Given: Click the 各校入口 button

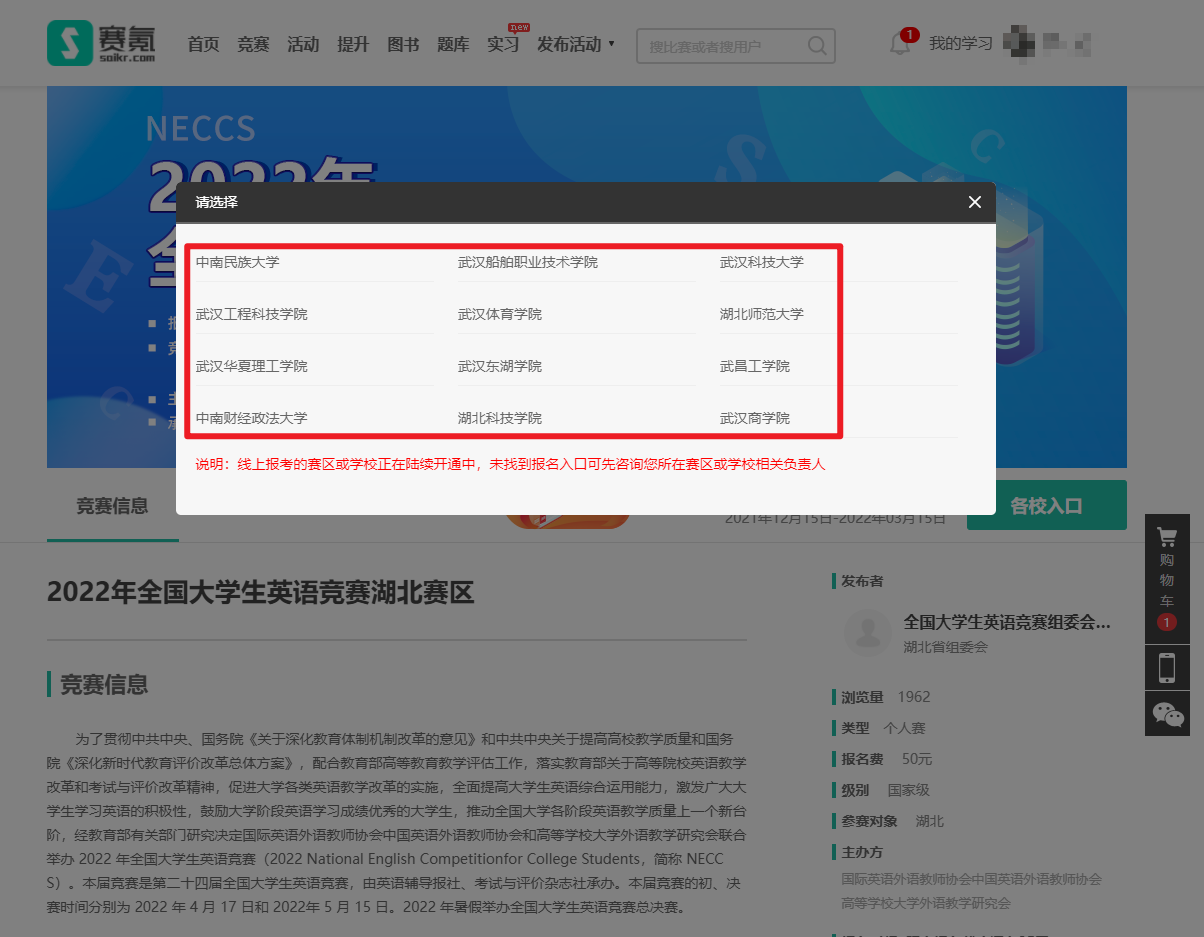Looking at the screenshot, I should tap(1046, 506).
